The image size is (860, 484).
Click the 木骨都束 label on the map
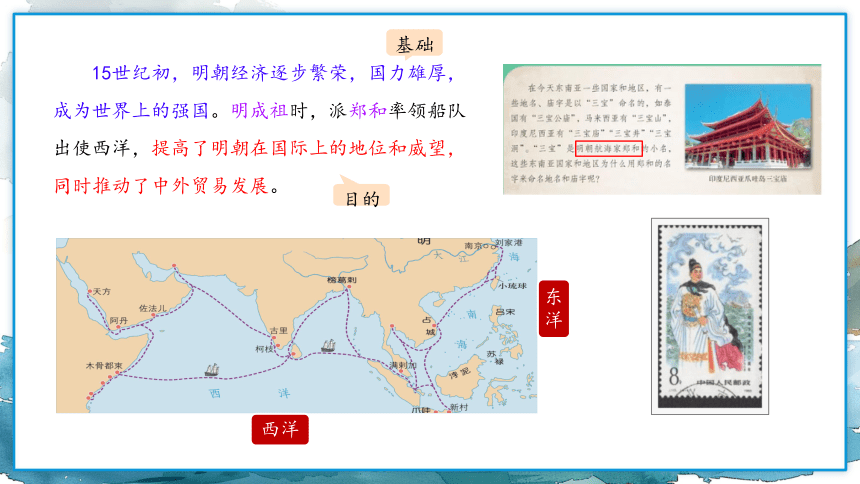(x=104, y=365)
